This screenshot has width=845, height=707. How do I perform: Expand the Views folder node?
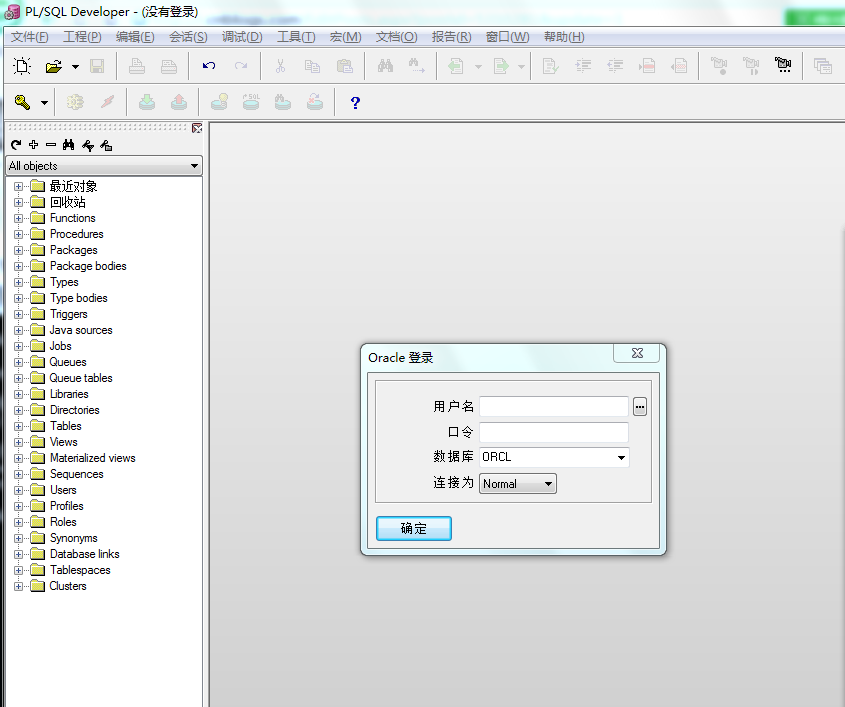tap(18, 442)
